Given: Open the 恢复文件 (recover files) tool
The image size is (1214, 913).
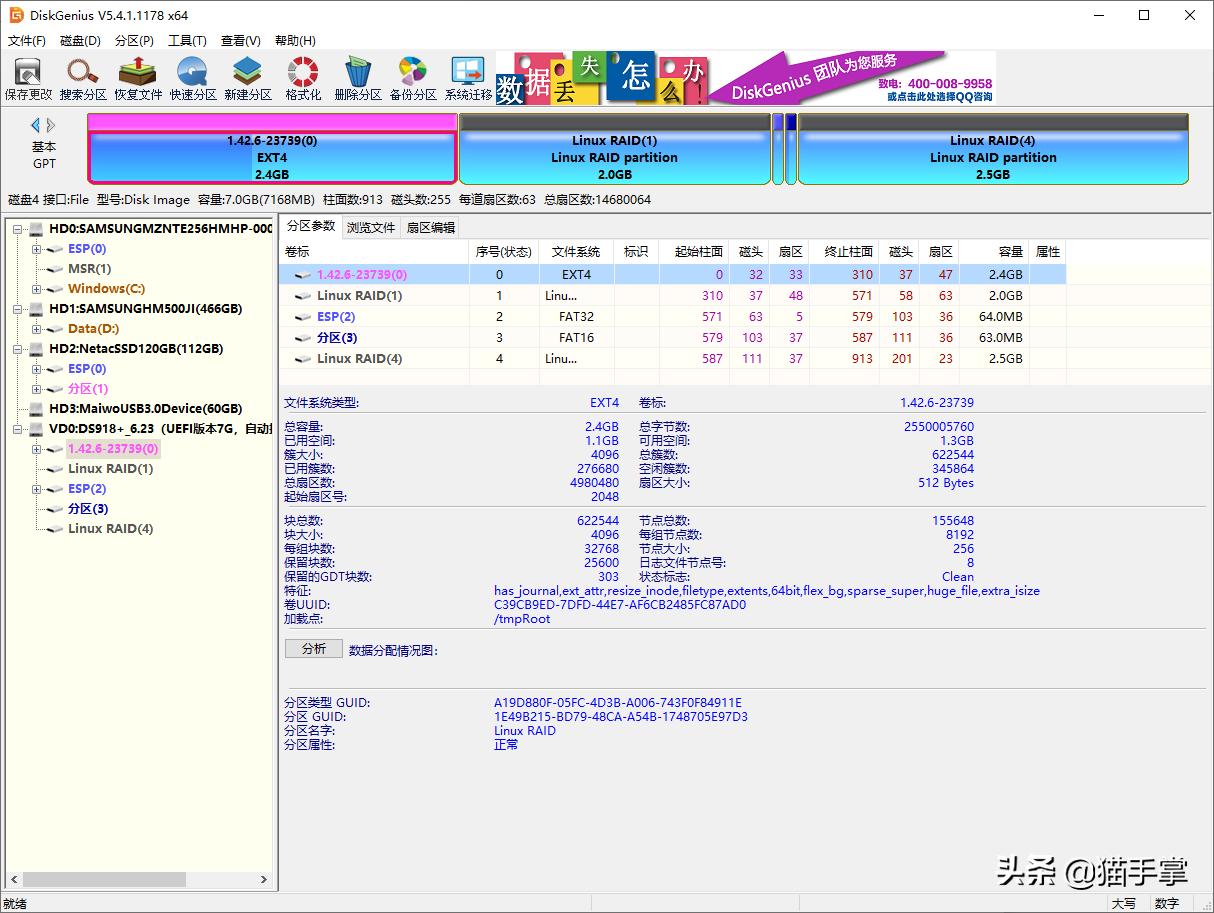Looking at the screenshot, I should pyautogui.click(x=137, y=77).
